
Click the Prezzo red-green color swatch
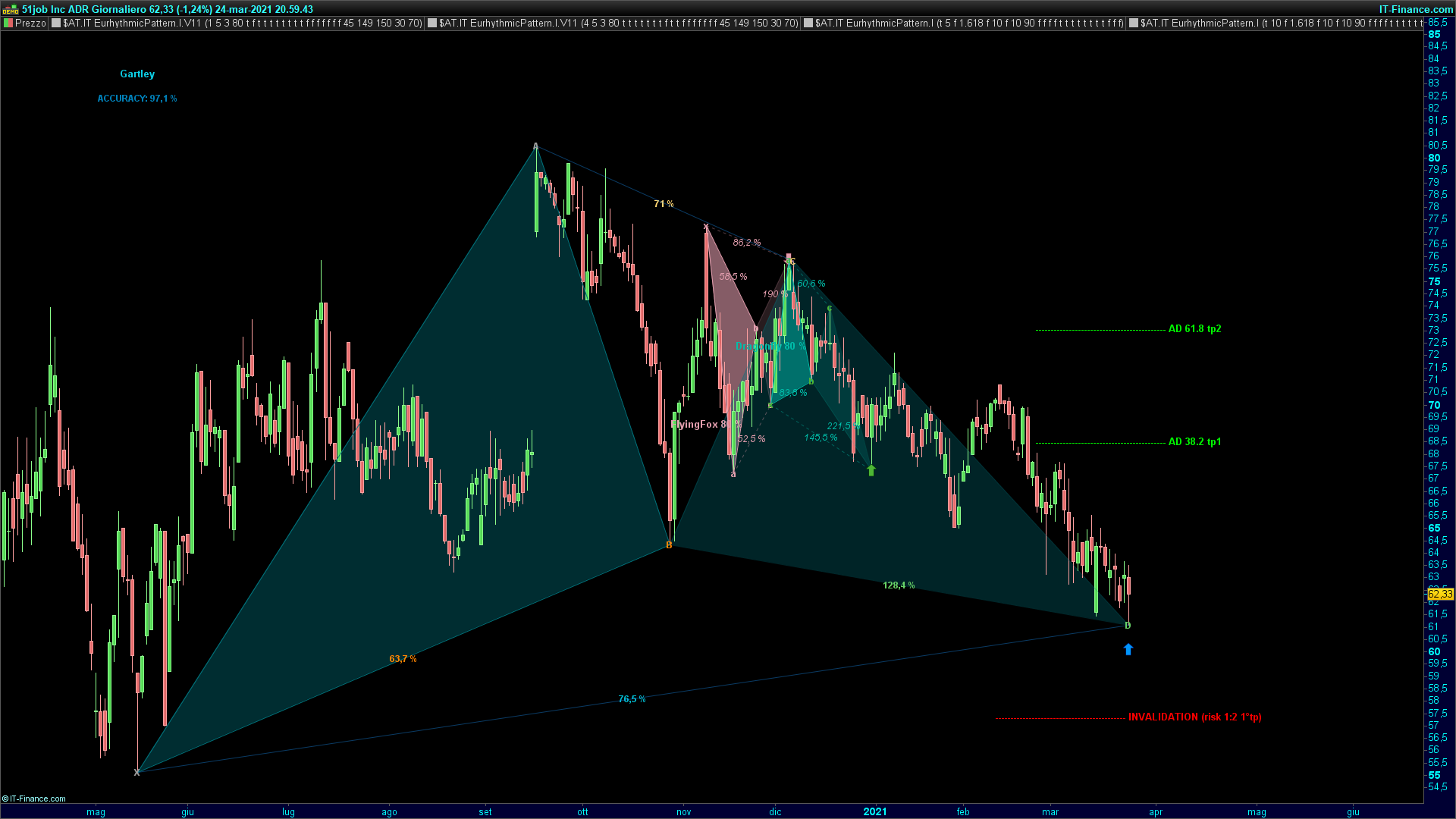[8, 24]
